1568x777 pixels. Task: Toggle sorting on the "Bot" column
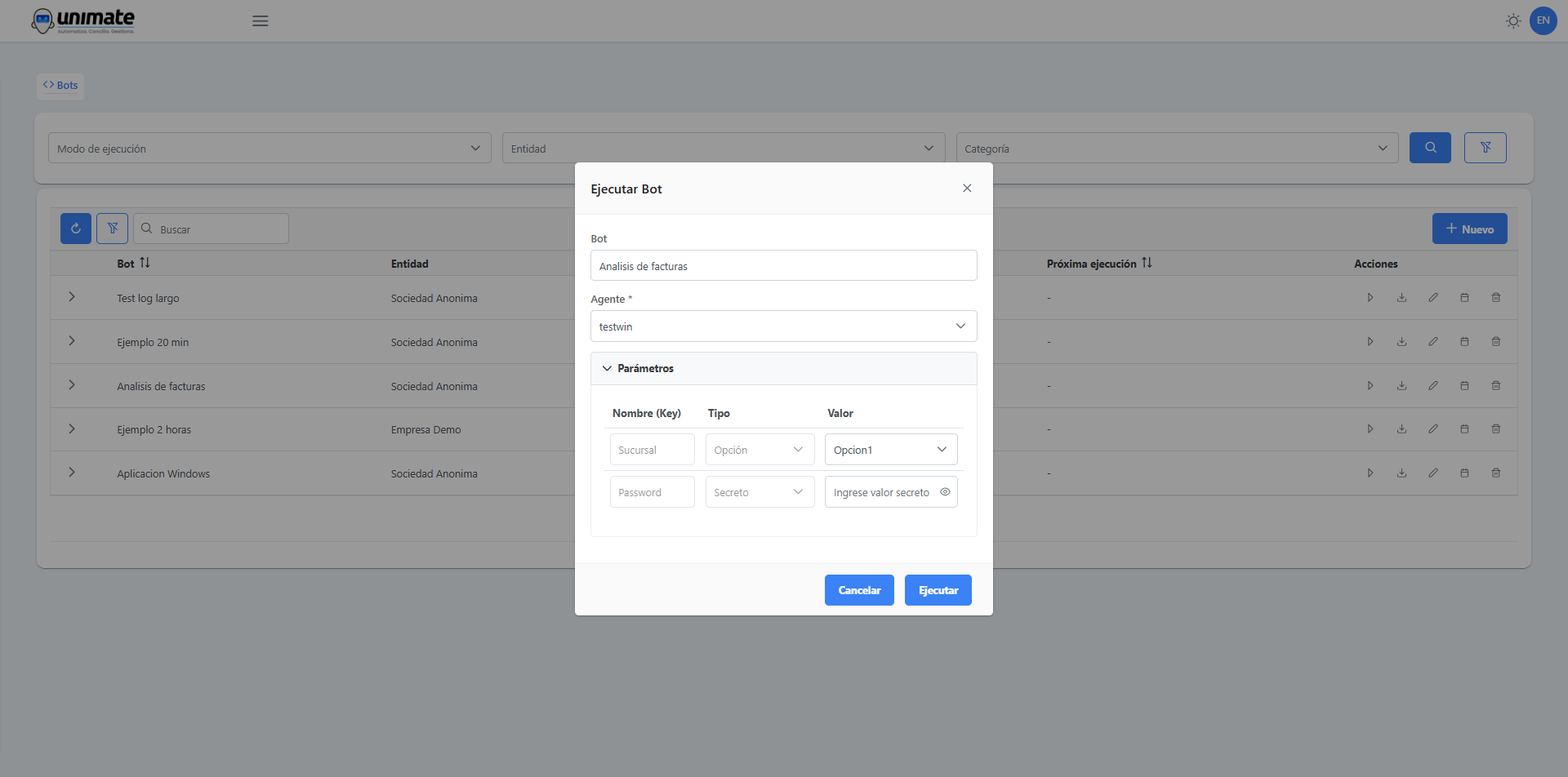[145, 263]
